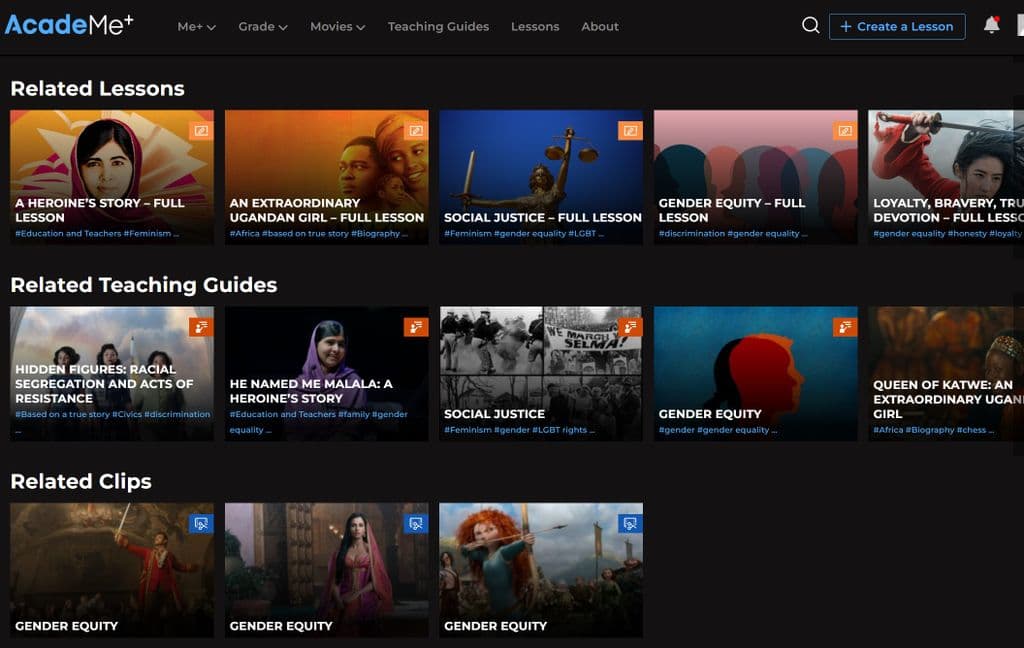Click '#gender equality #honesty #loyalty' tags
Viewport: 1024px width, 648px height.
[x=948, y=234]
